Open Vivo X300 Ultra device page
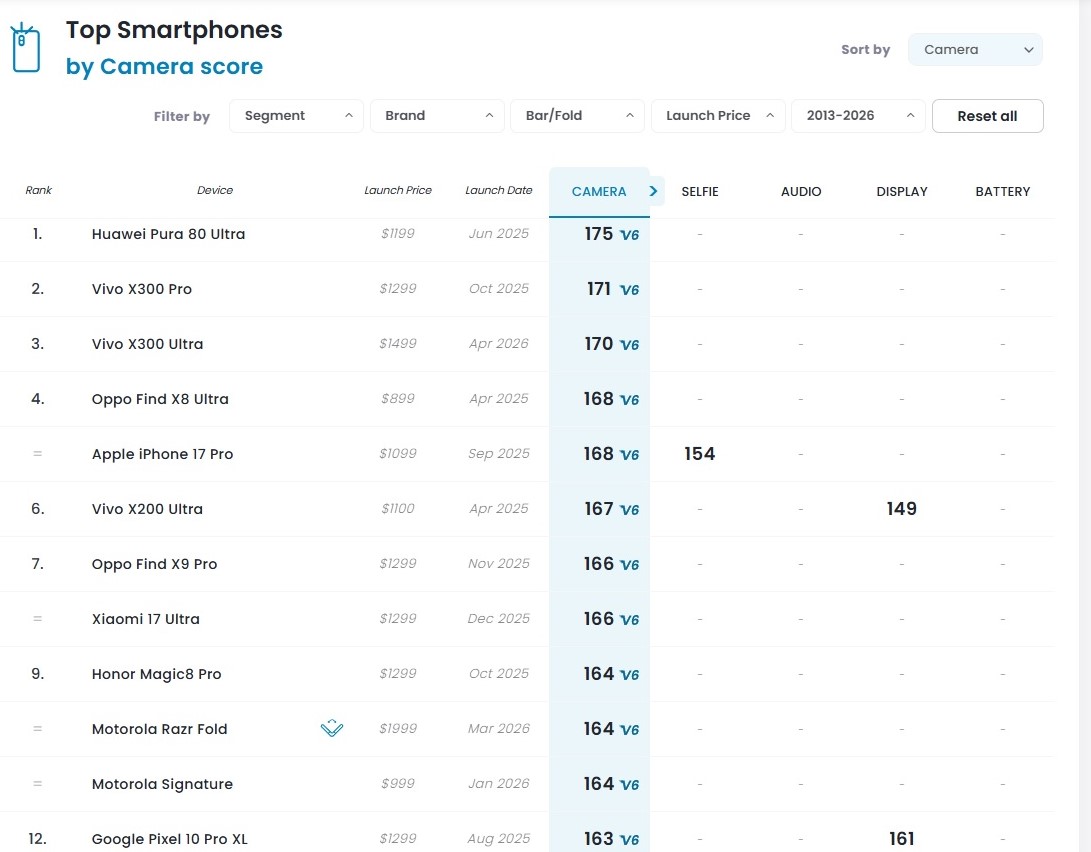This screenshot has width=1091, height=852. (x=148, y=344)
